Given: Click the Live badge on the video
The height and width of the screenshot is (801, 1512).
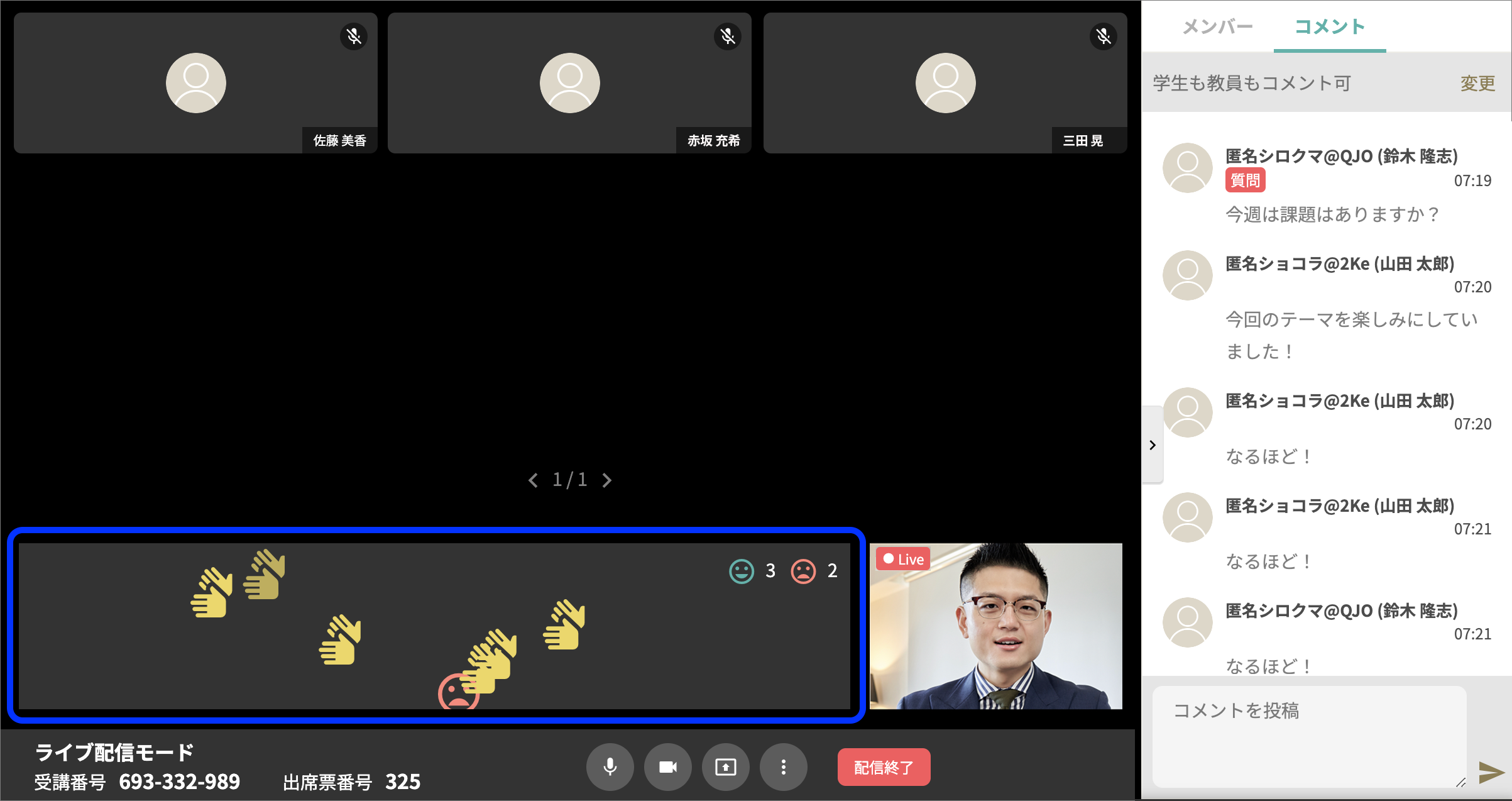Looking at the screenshot, I should pos(903,559).
